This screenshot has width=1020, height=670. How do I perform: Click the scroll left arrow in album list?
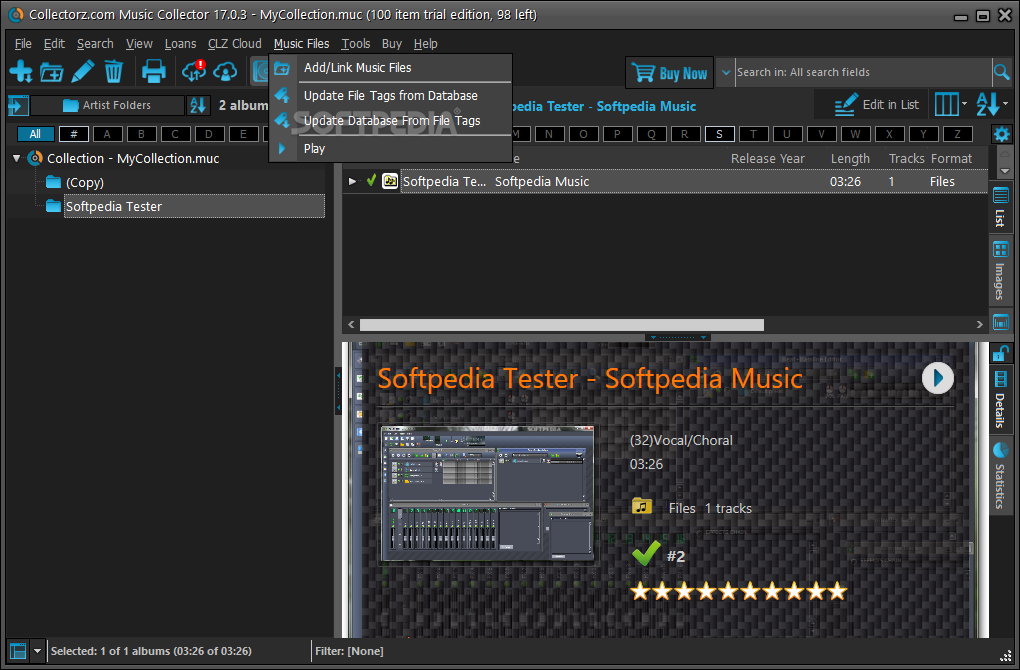[x=351, y=325]
